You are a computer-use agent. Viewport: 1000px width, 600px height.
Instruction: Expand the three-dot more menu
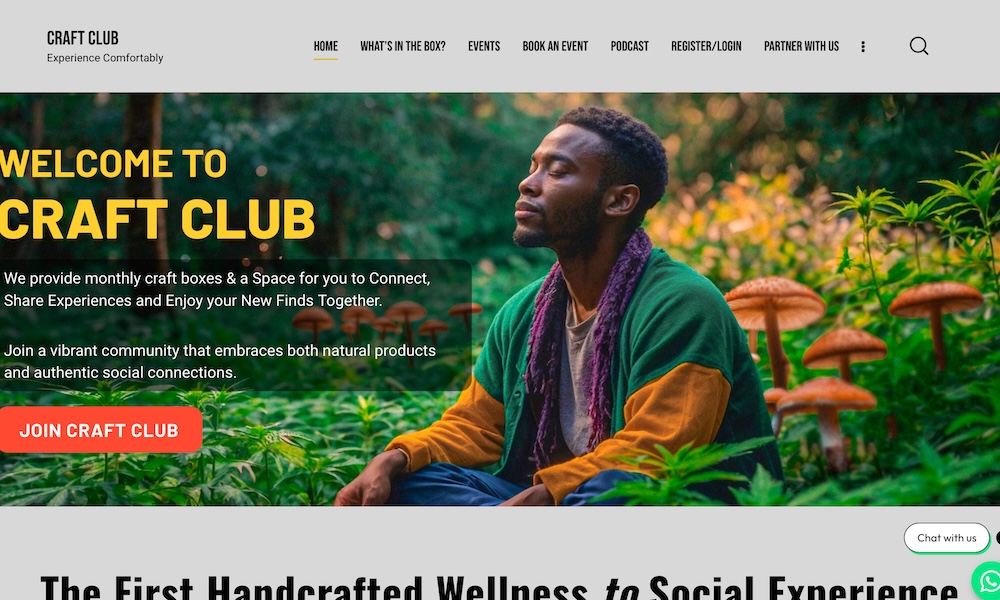tap(863, 47)
